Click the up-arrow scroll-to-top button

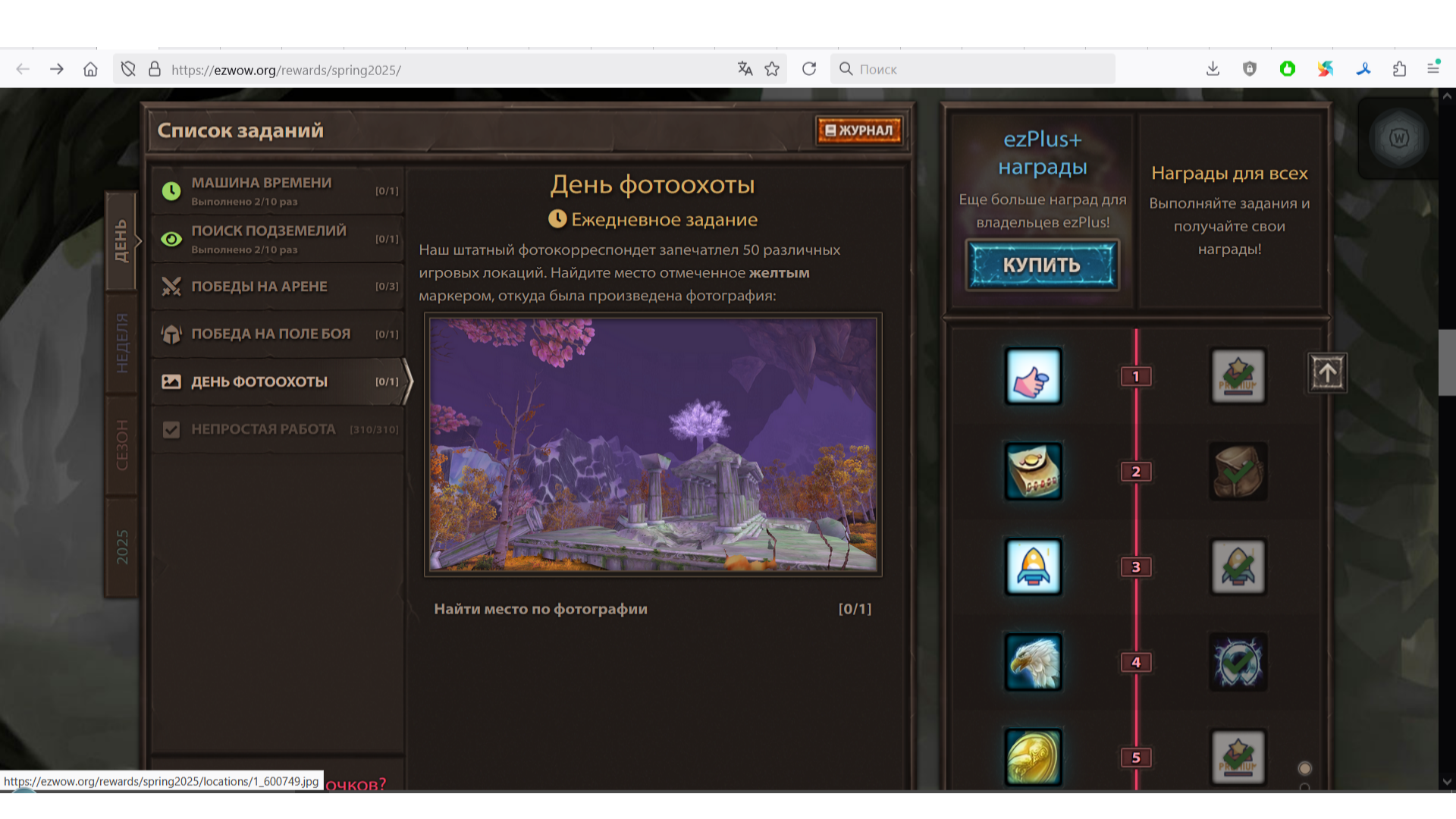(1327, 372)
